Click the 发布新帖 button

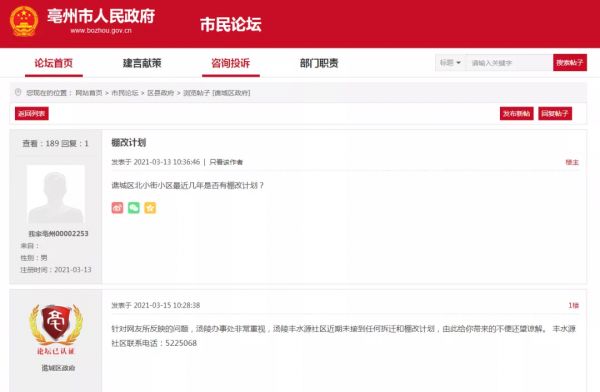517,113
